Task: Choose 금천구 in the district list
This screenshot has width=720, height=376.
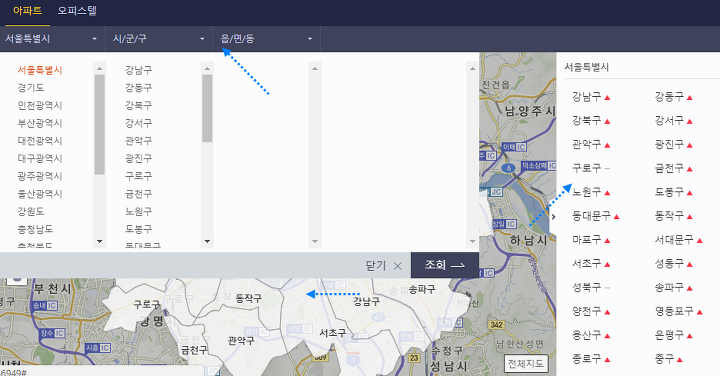Action: click(138, 194)
